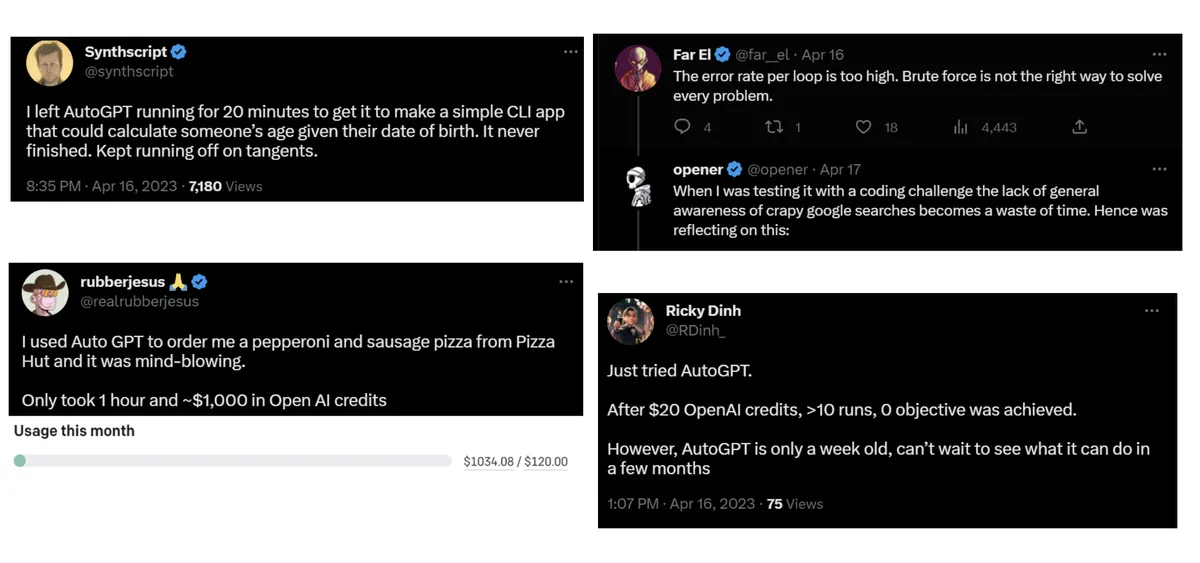This screenshot has height=563, width=1200.
Task: Click the share icon on Far El's tweet
Action: pos(1079,127)
